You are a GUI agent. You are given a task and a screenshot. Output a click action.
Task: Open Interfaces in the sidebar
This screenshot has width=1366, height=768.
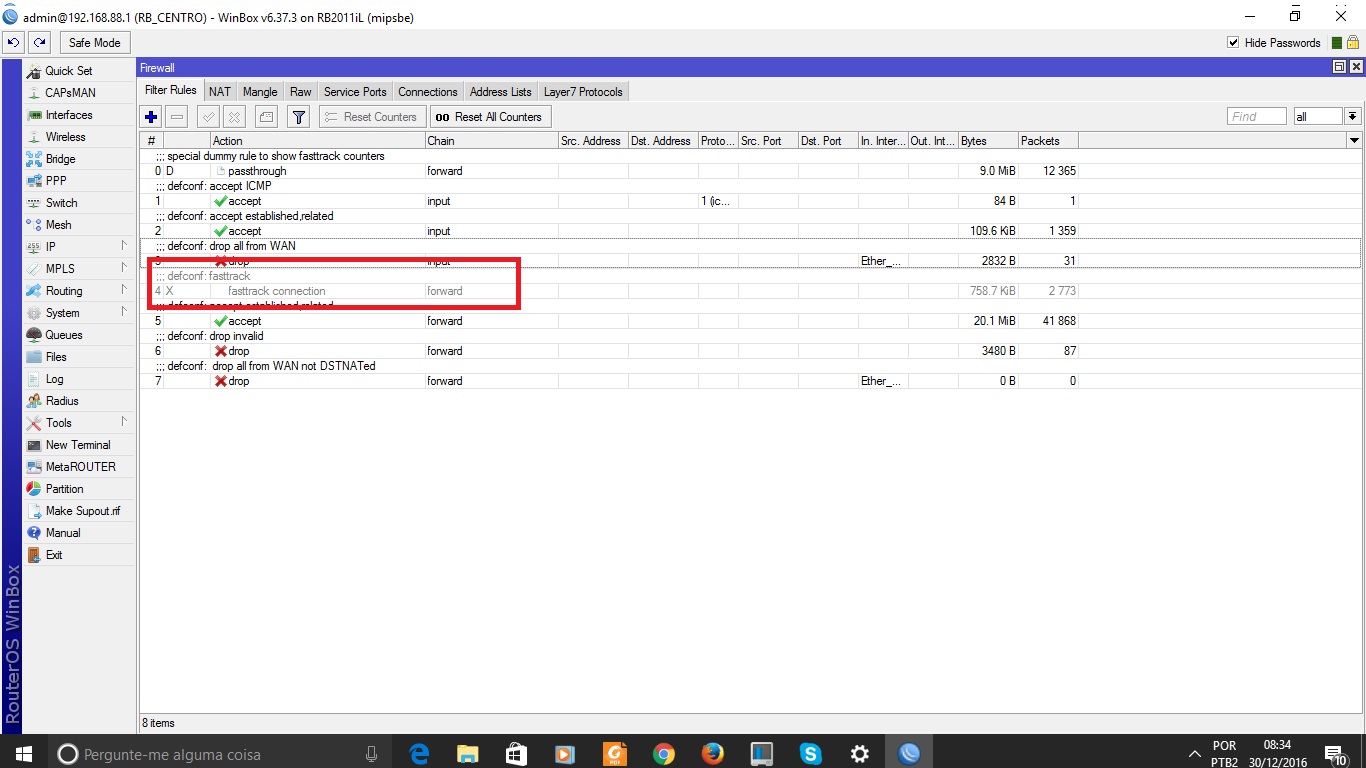click(79, 115)
